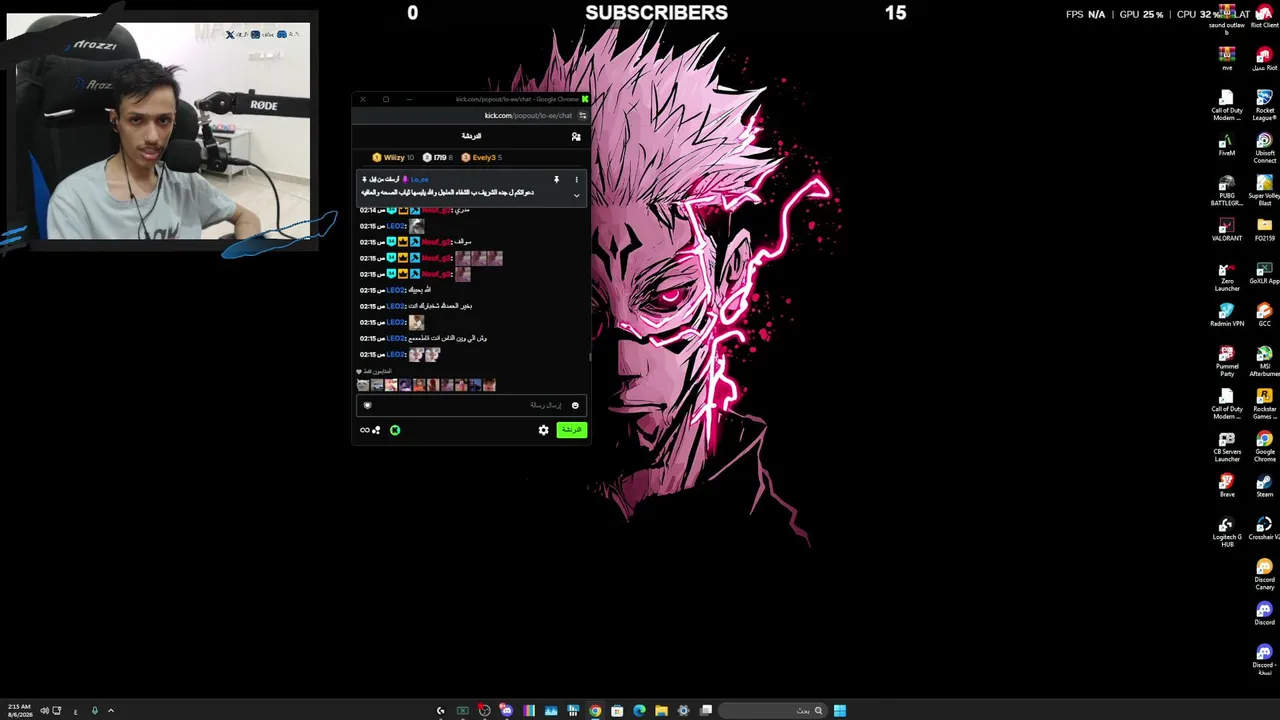Image resolution: width=1280 pixels, height=720 pixels.
Task: Click the taskbar volume icon
Action: tap(44, 711)
